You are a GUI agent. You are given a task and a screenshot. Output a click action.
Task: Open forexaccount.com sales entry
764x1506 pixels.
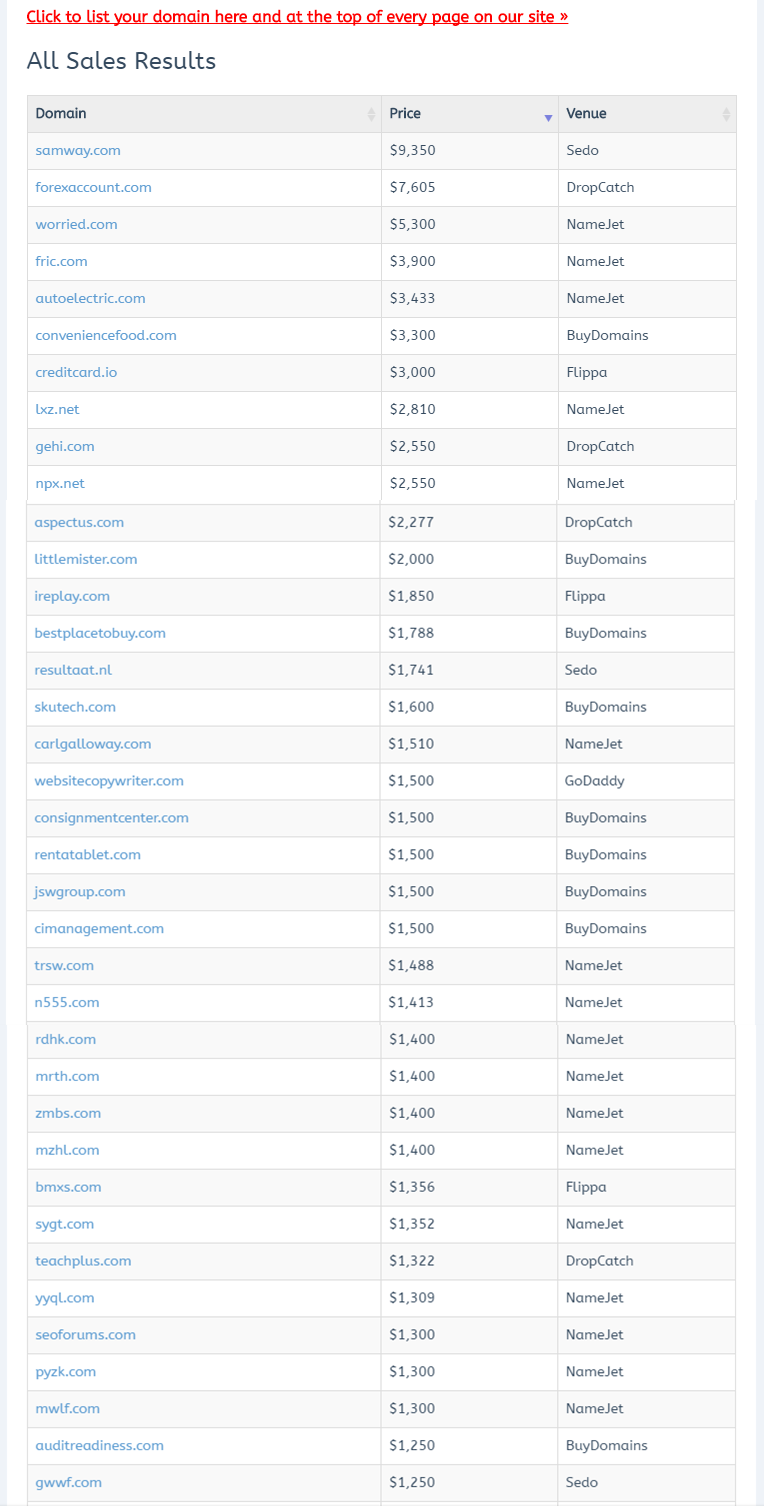point(93,187)
